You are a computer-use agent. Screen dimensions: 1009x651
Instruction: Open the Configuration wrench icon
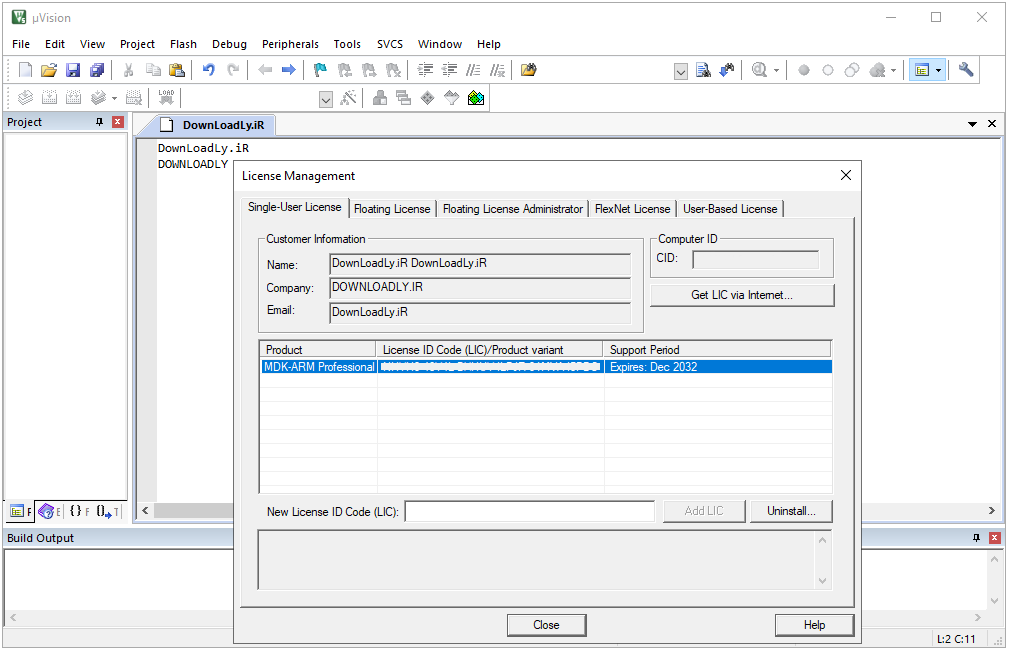pos(966,70)
